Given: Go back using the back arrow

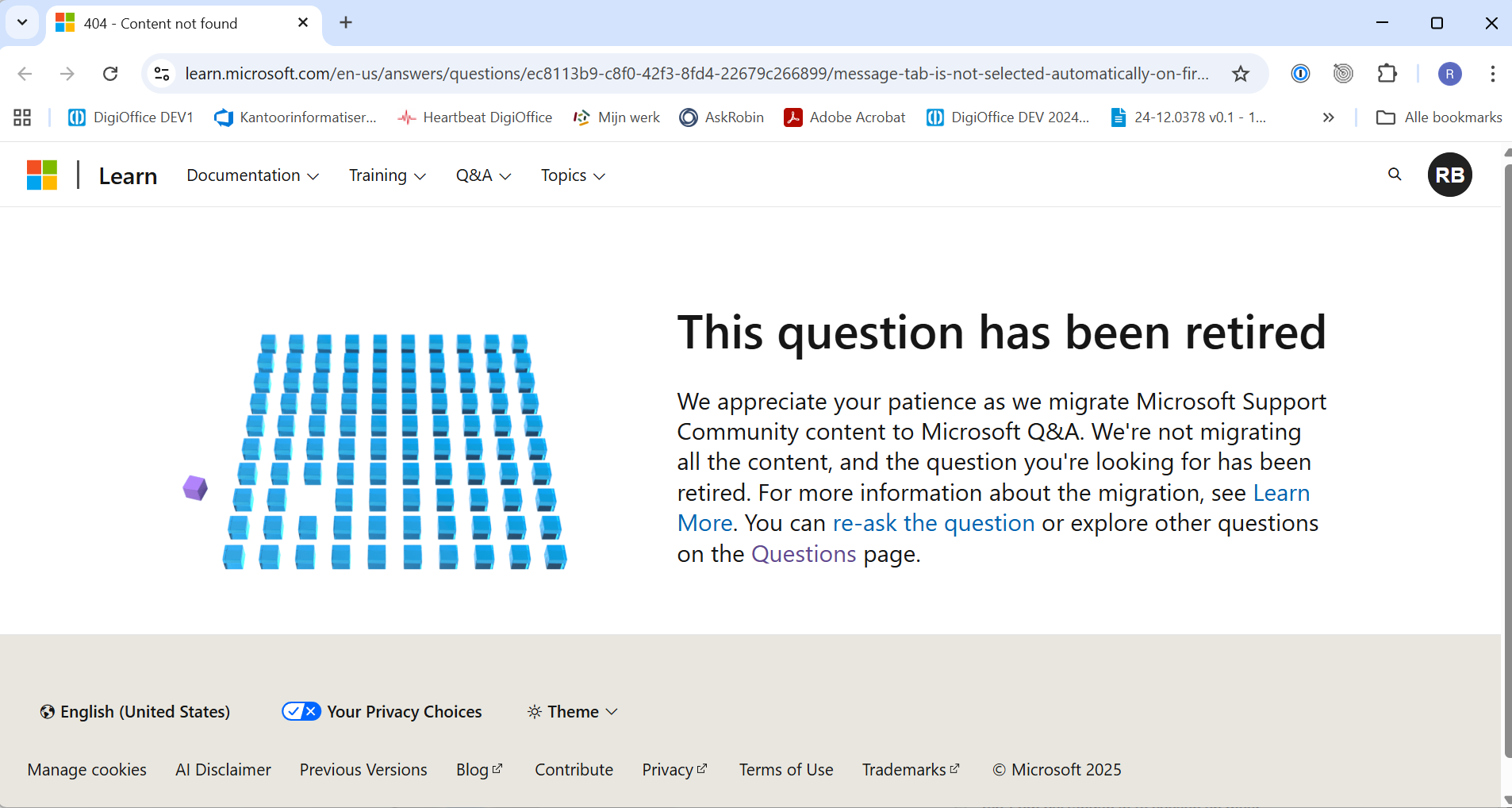Looking at the screenshot, I should pos(25,74).
